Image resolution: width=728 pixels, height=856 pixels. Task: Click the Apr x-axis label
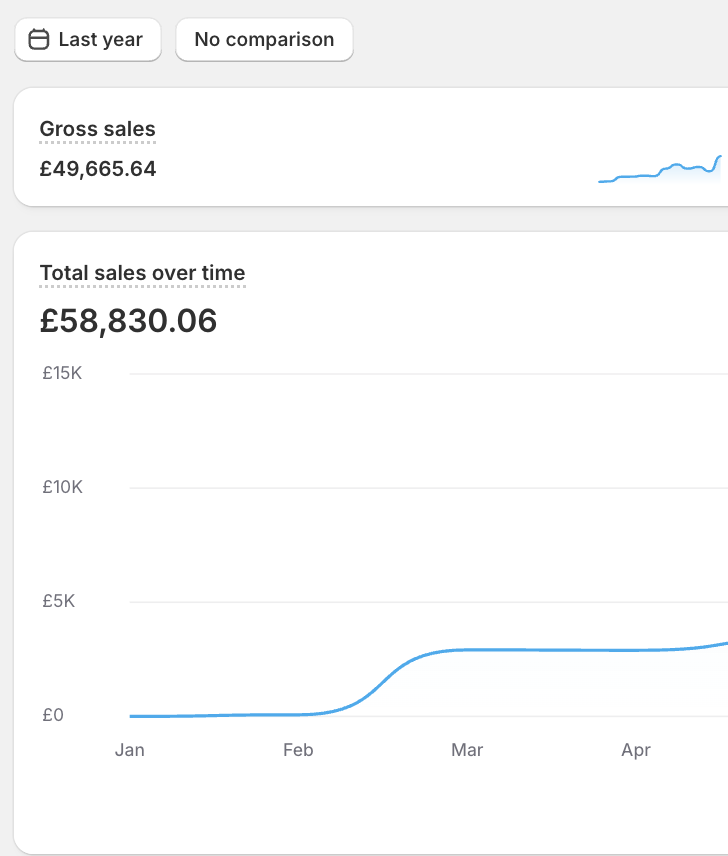[x=636, y=750]
